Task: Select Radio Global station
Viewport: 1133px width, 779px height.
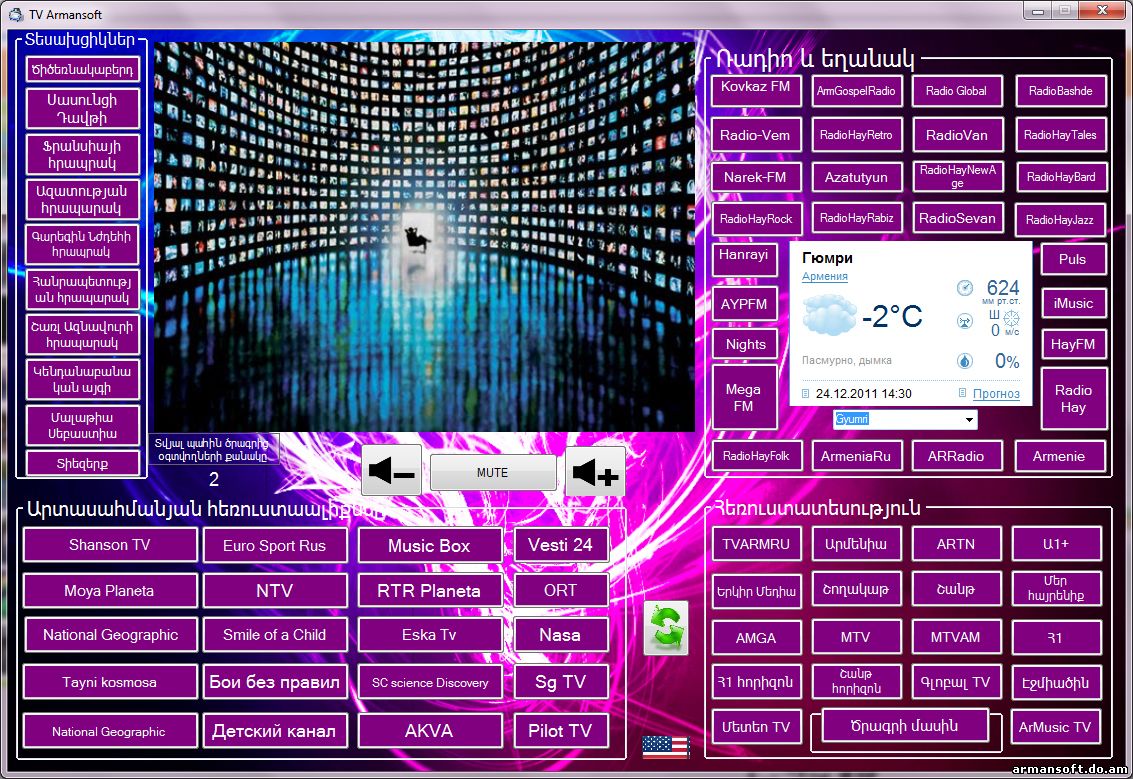Action: tap(957, 91)
